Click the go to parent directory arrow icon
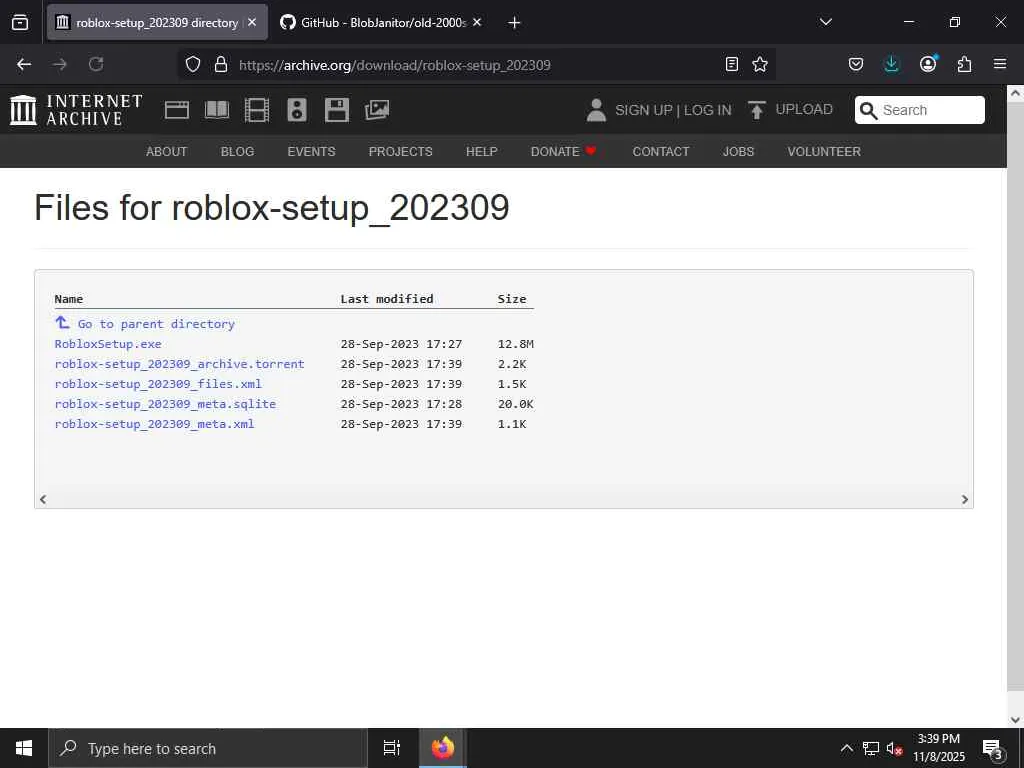 click(x=62, y=322)
